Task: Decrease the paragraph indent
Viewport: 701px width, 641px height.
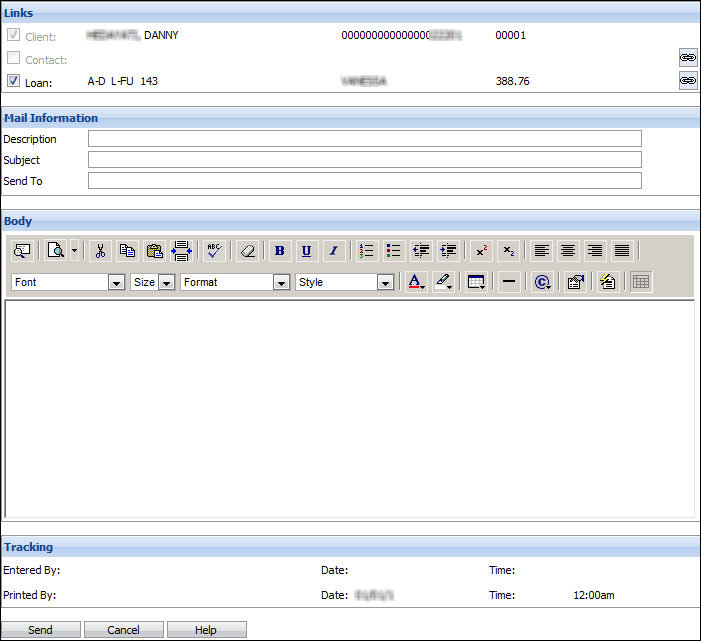Action: pos(421,251)
